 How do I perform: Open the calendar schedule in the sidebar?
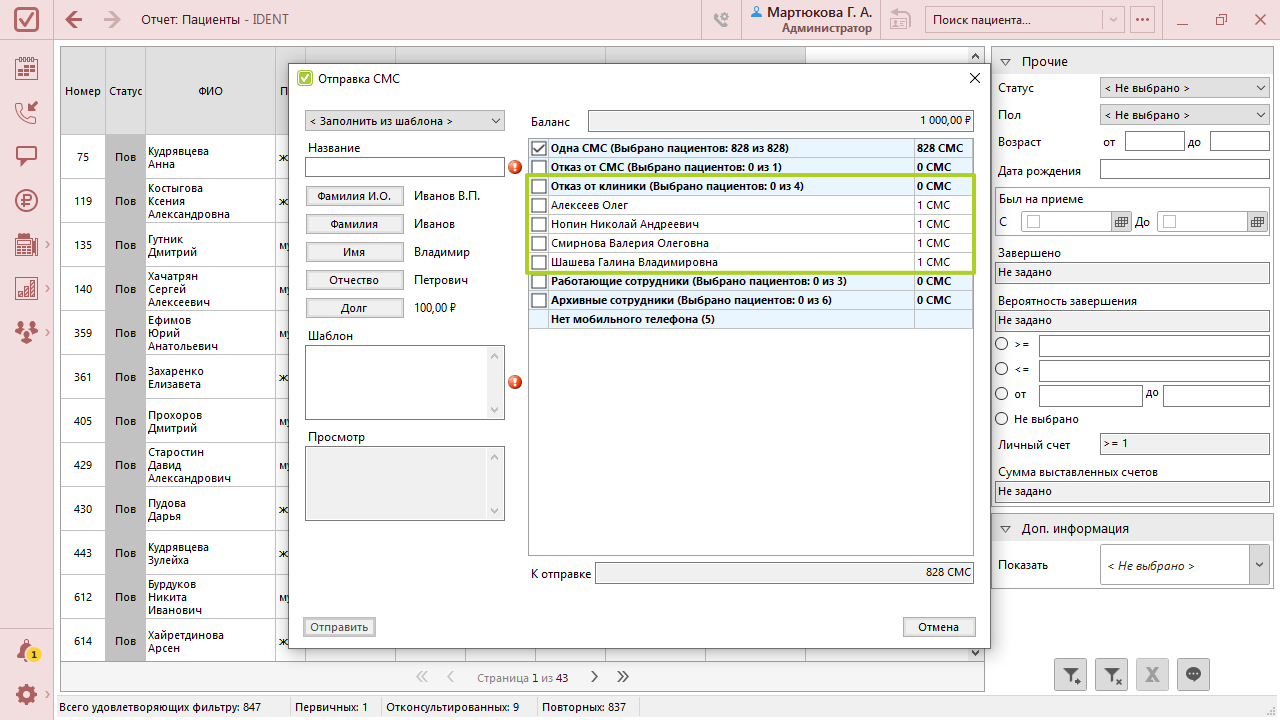pyautogui.click(x=27, y=68)
